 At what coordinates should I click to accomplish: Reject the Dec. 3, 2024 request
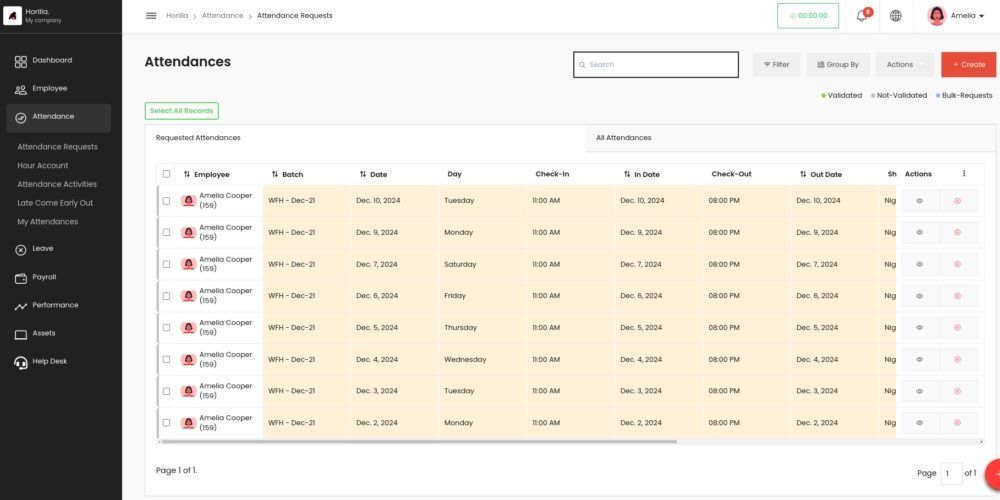point(957,391)
